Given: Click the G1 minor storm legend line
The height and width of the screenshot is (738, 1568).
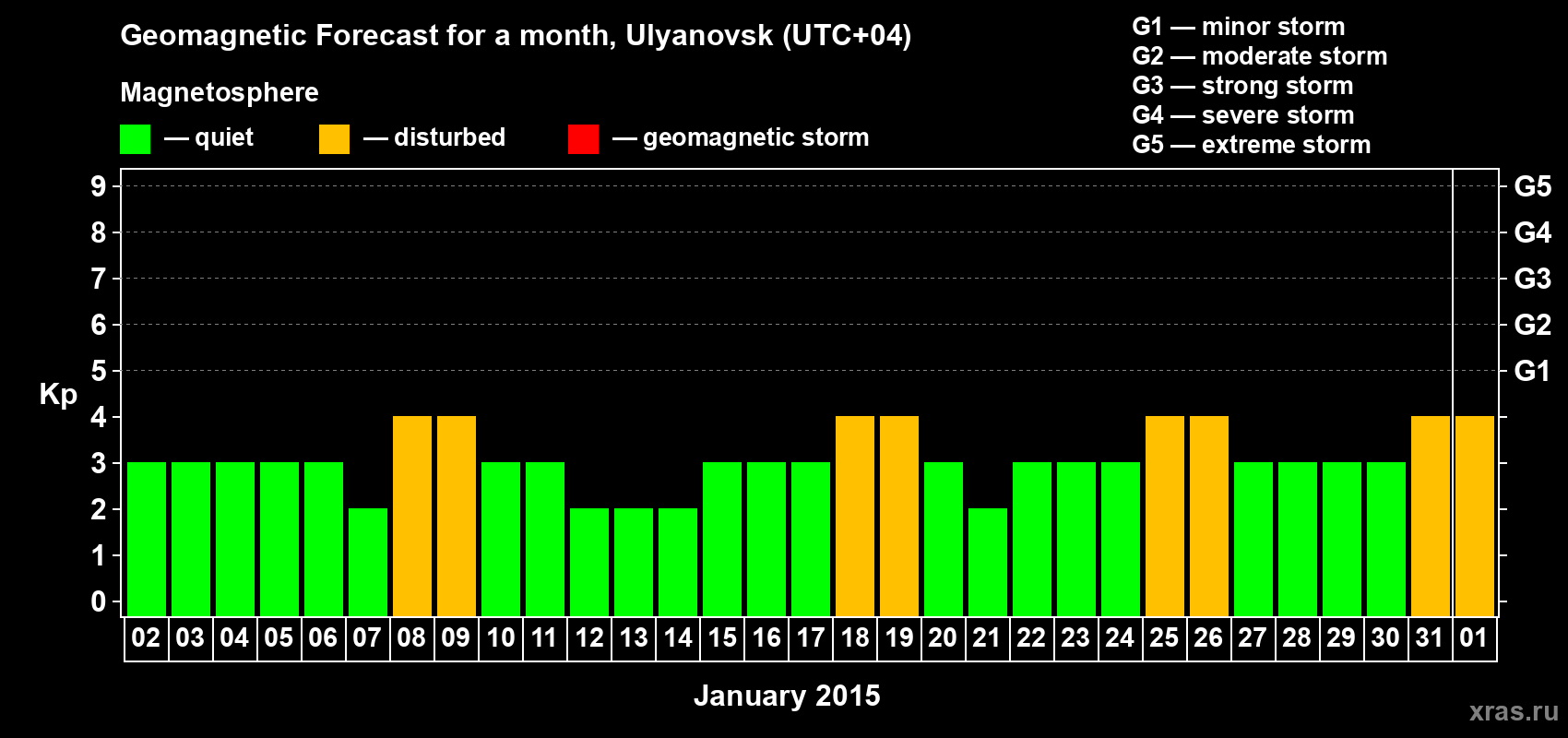Looking at the screenshot, I should pos(1239,27).
